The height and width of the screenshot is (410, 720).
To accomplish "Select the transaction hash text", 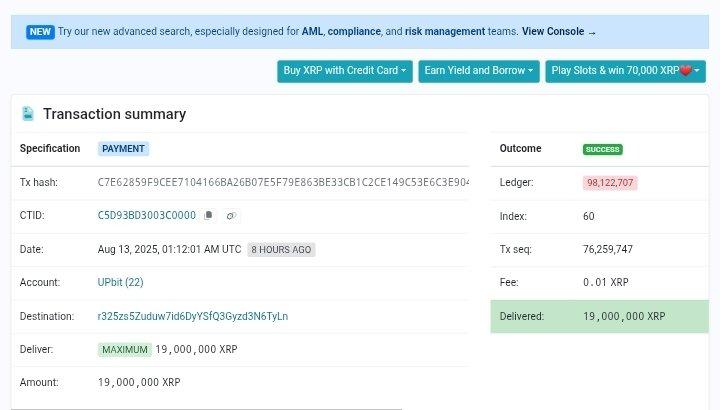I will [282, 183].
